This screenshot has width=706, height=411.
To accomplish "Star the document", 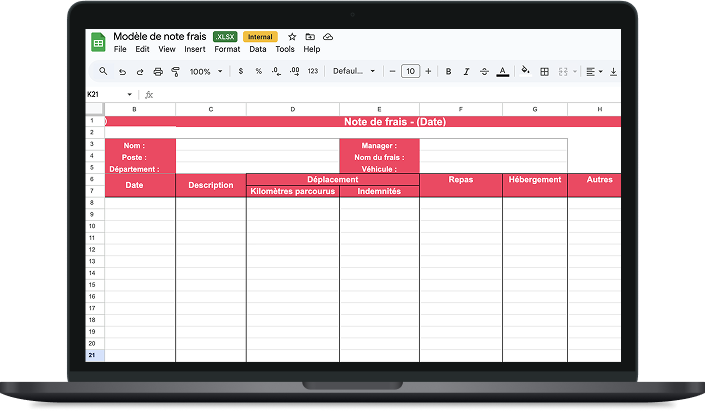I will coord(292,37).
